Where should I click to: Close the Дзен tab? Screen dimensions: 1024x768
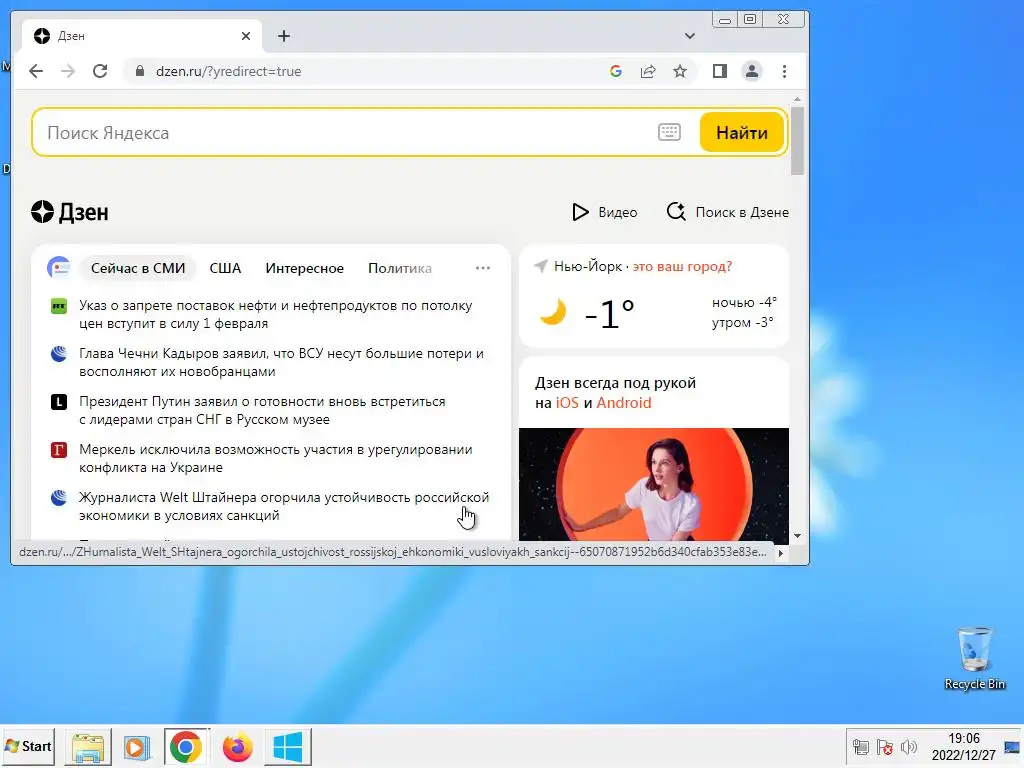coord(246,36)
